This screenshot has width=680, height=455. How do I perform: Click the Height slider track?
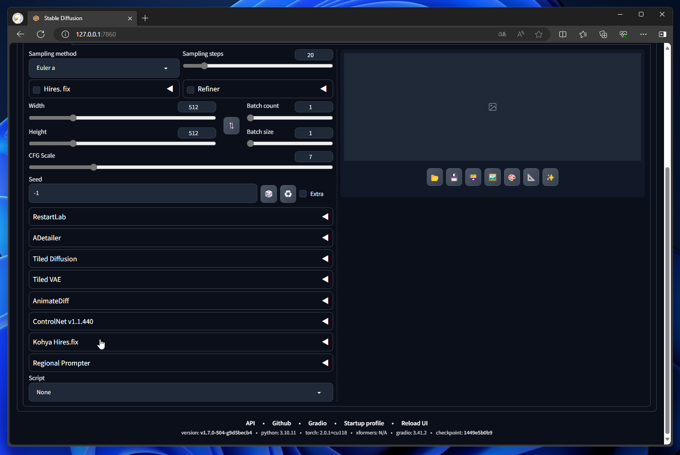click(122, 144)
